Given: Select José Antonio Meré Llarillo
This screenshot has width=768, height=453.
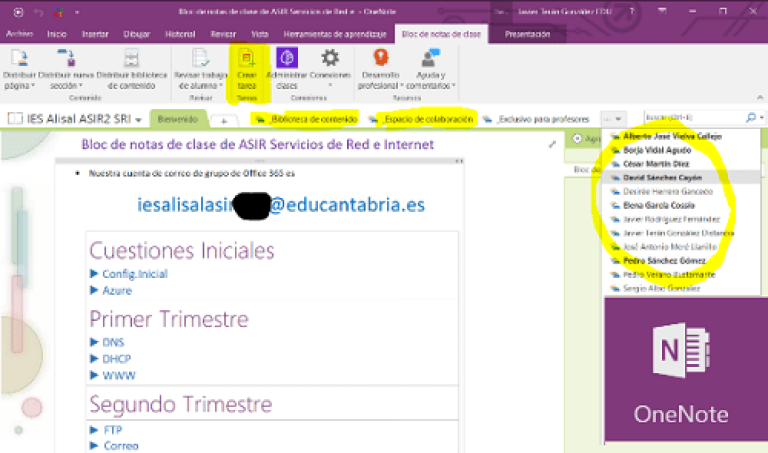Looking at the screenshot, I should click(670, 246).
